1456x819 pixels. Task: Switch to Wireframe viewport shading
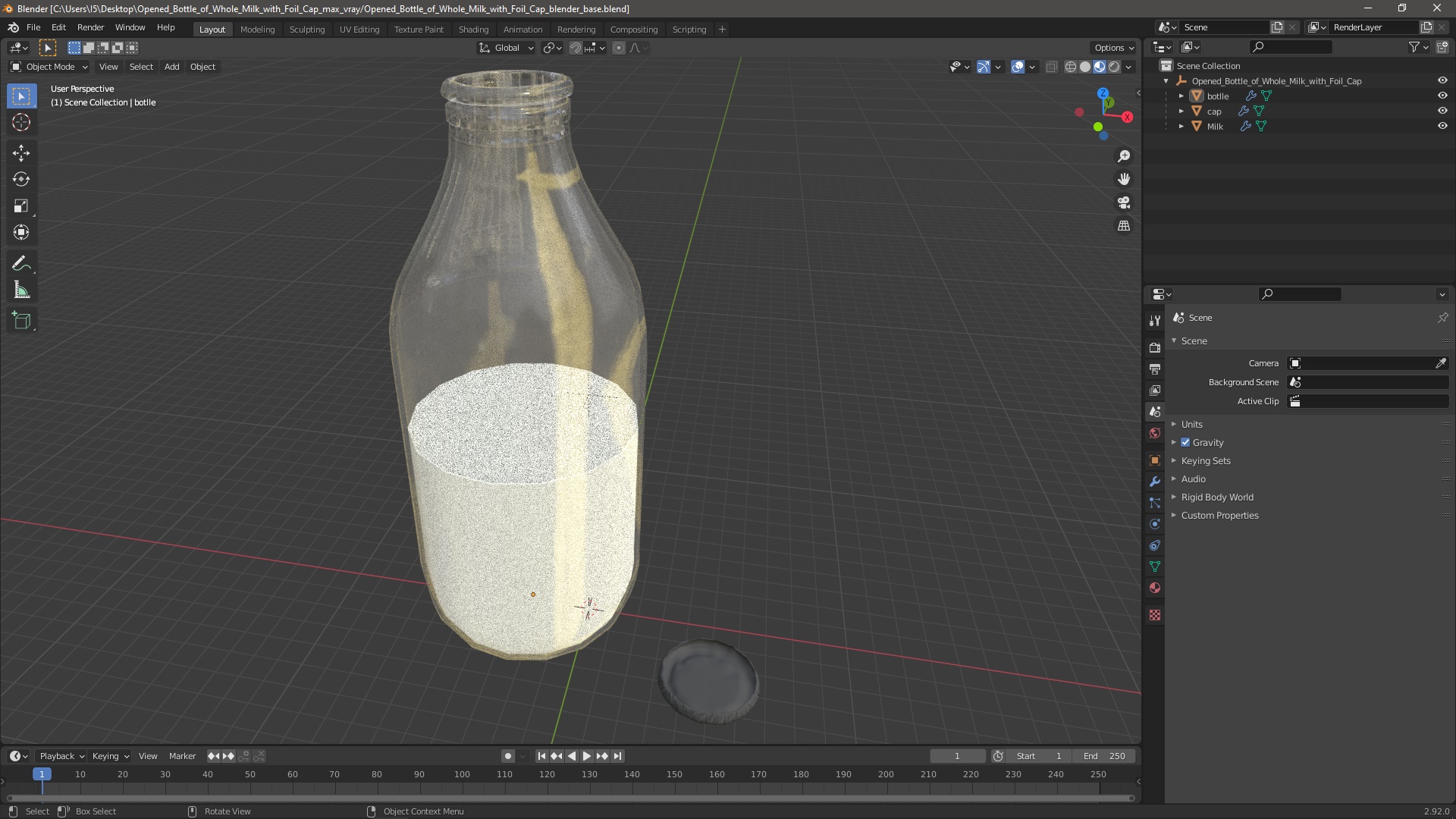(1071, 67)
